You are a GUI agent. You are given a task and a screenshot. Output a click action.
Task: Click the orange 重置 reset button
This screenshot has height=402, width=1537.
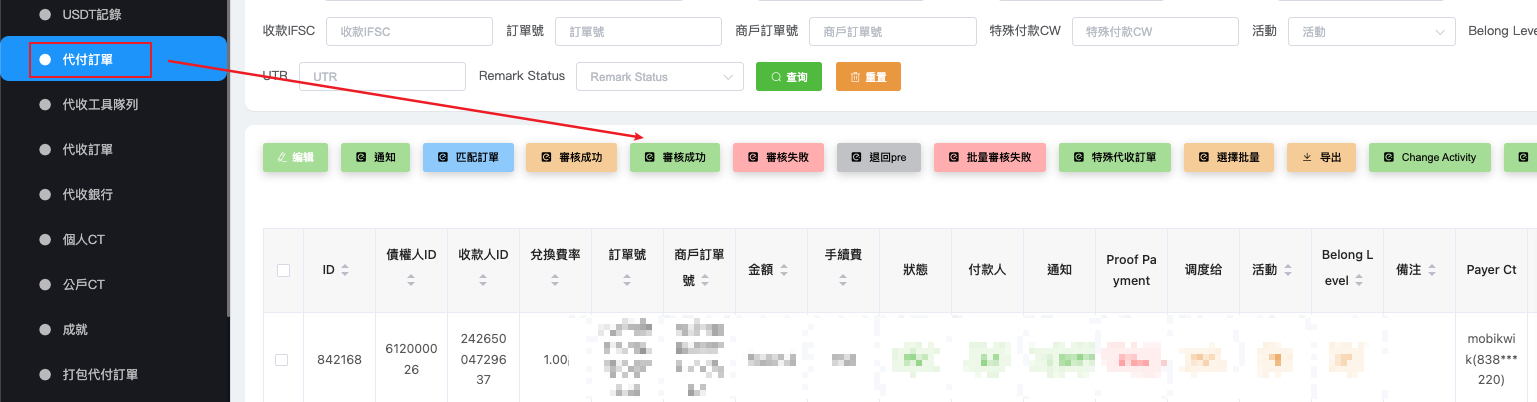pyautogui.click(x=868, y=77)
